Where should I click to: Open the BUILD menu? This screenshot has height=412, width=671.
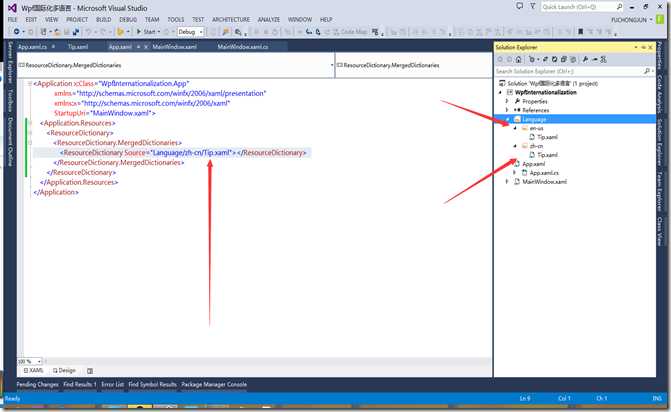[104, 20]
